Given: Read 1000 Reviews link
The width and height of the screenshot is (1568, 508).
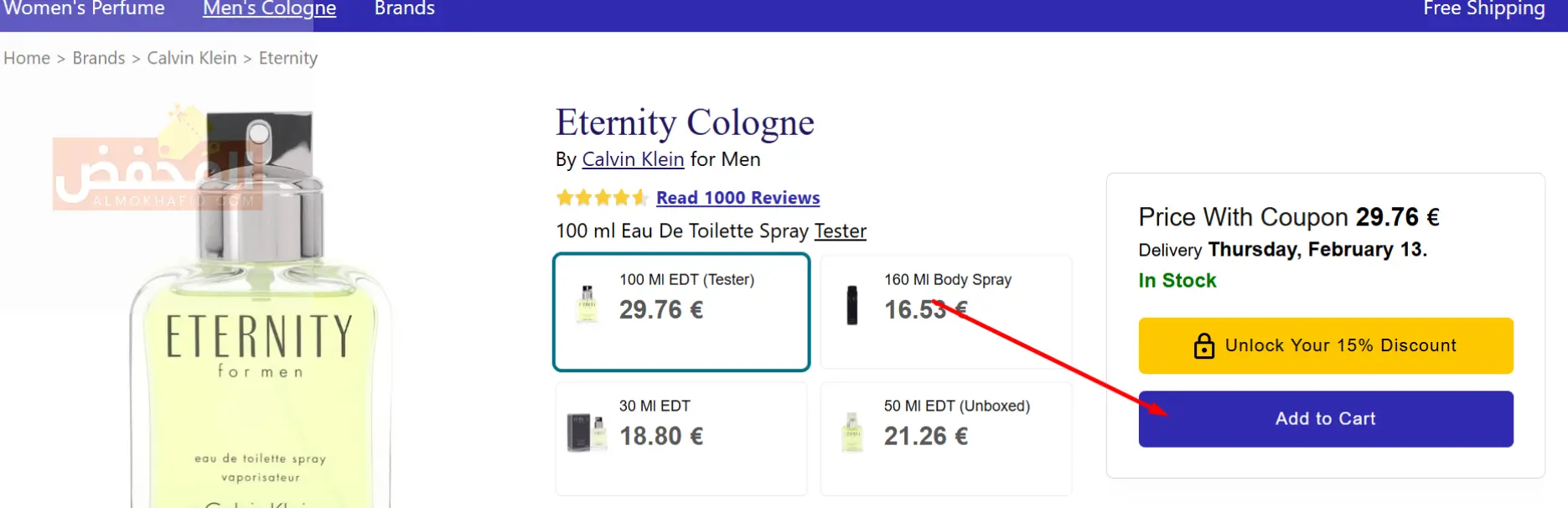Looking at the screenshot, I should (x=737, y=198).
